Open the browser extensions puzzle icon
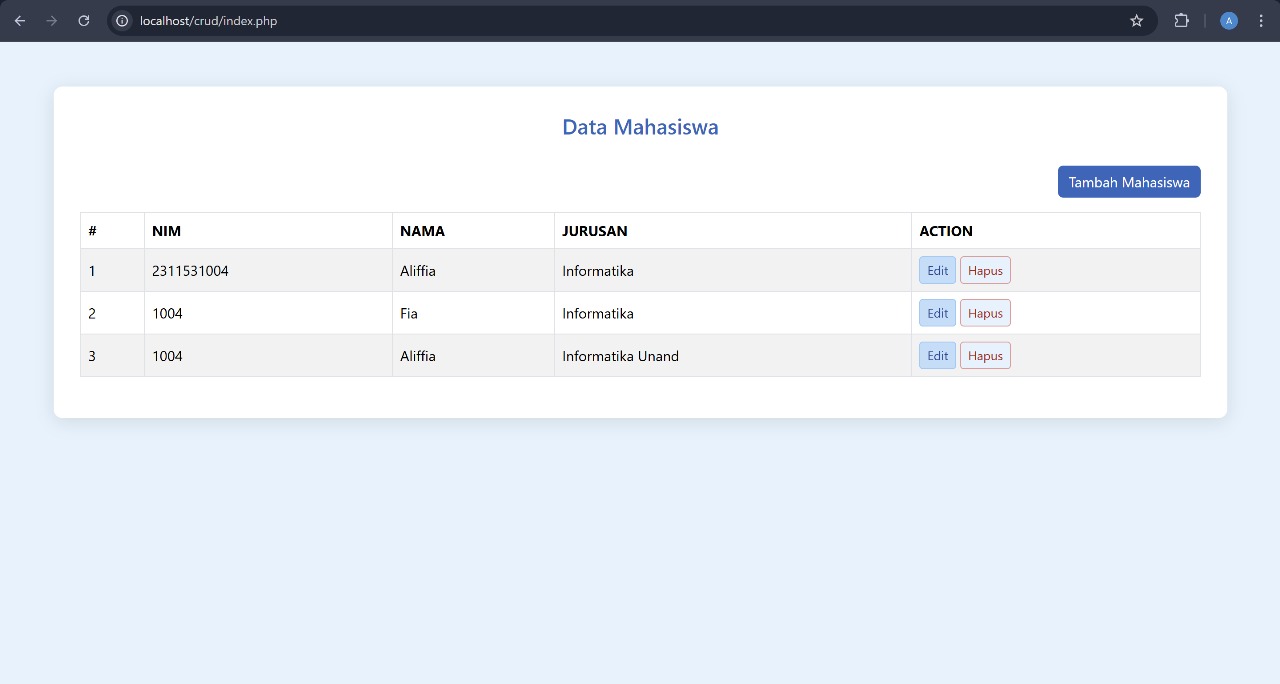Image resolution: width=1280 pixels, height=684 pixels. tap(1181, 20)
